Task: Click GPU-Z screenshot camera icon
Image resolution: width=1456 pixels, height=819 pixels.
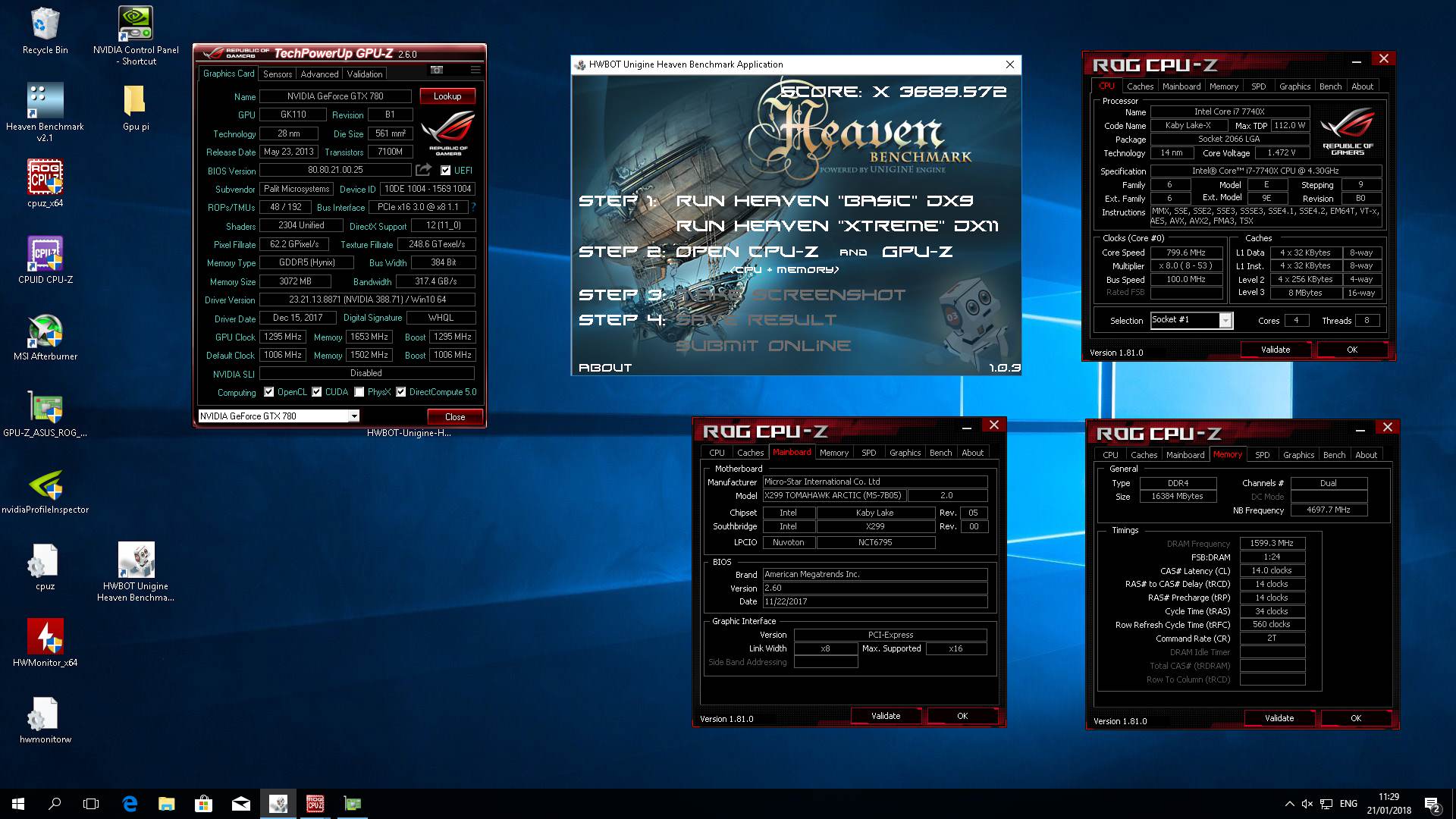Action: 437,70
